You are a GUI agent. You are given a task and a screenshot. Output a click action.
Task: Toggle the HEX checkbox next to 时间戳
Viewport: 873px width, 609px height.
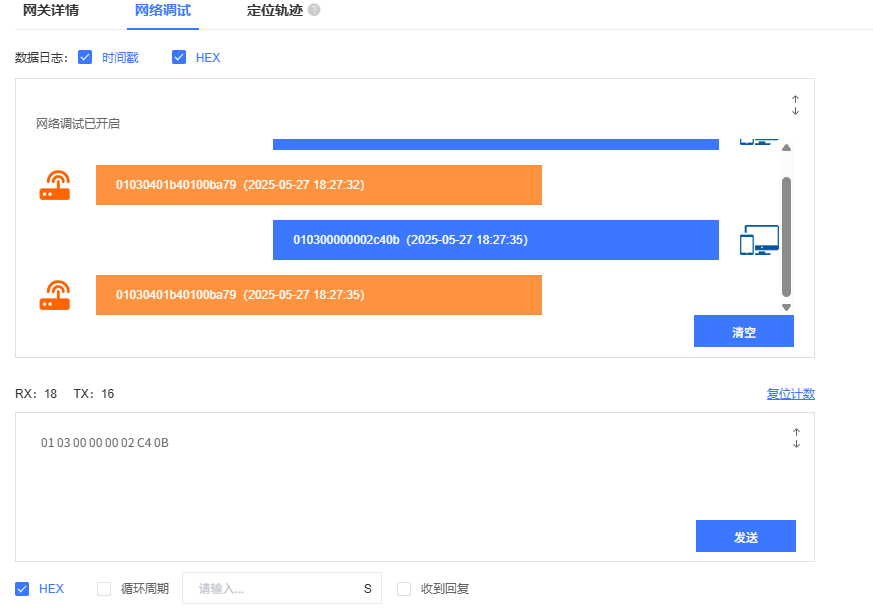point(179,57)
